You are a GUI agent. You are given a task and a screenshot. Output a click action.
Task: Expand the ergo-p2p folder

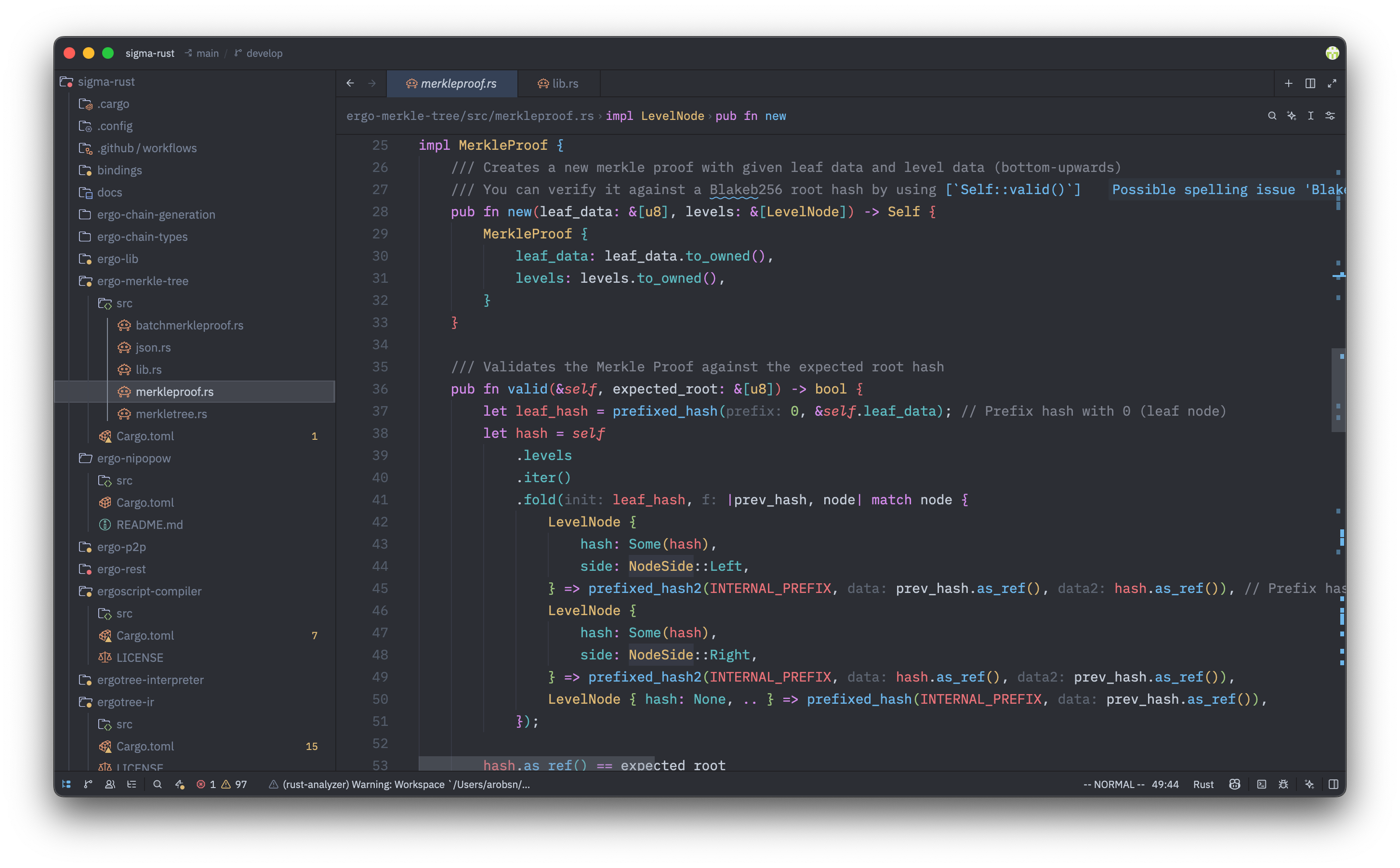(x=195, y=547)
